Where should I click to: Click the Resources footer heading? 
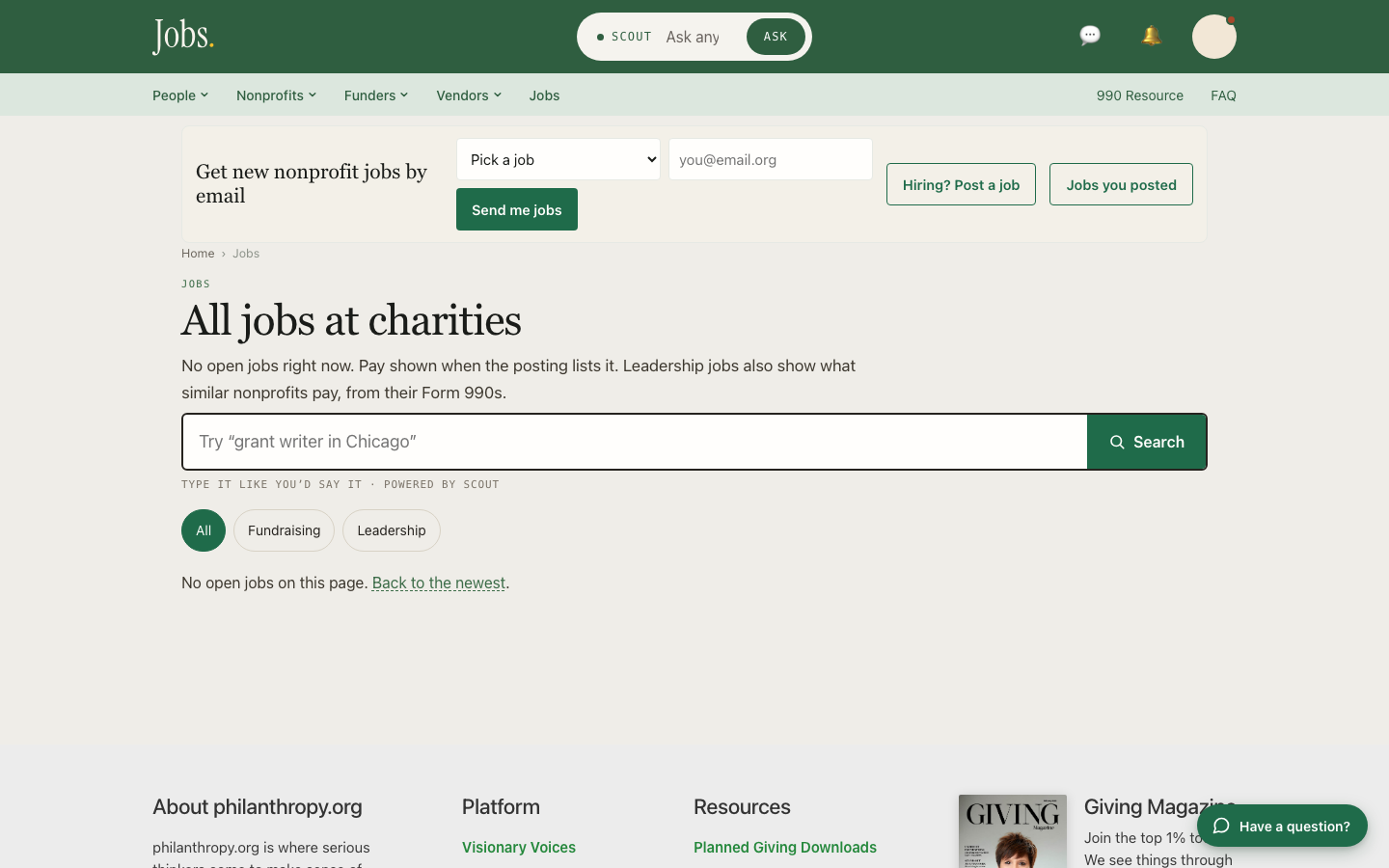tap(742, 807)
